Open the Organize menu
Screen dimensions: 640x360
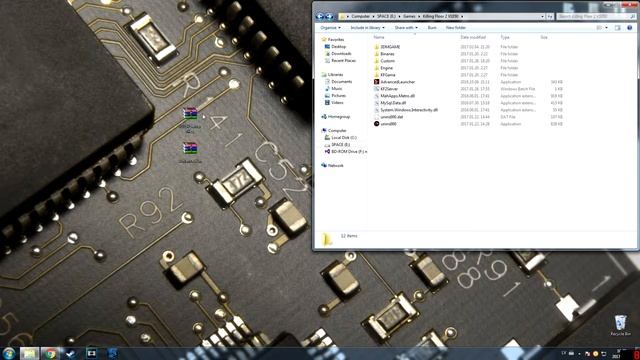pyautogui.click(x=330, y=28)
